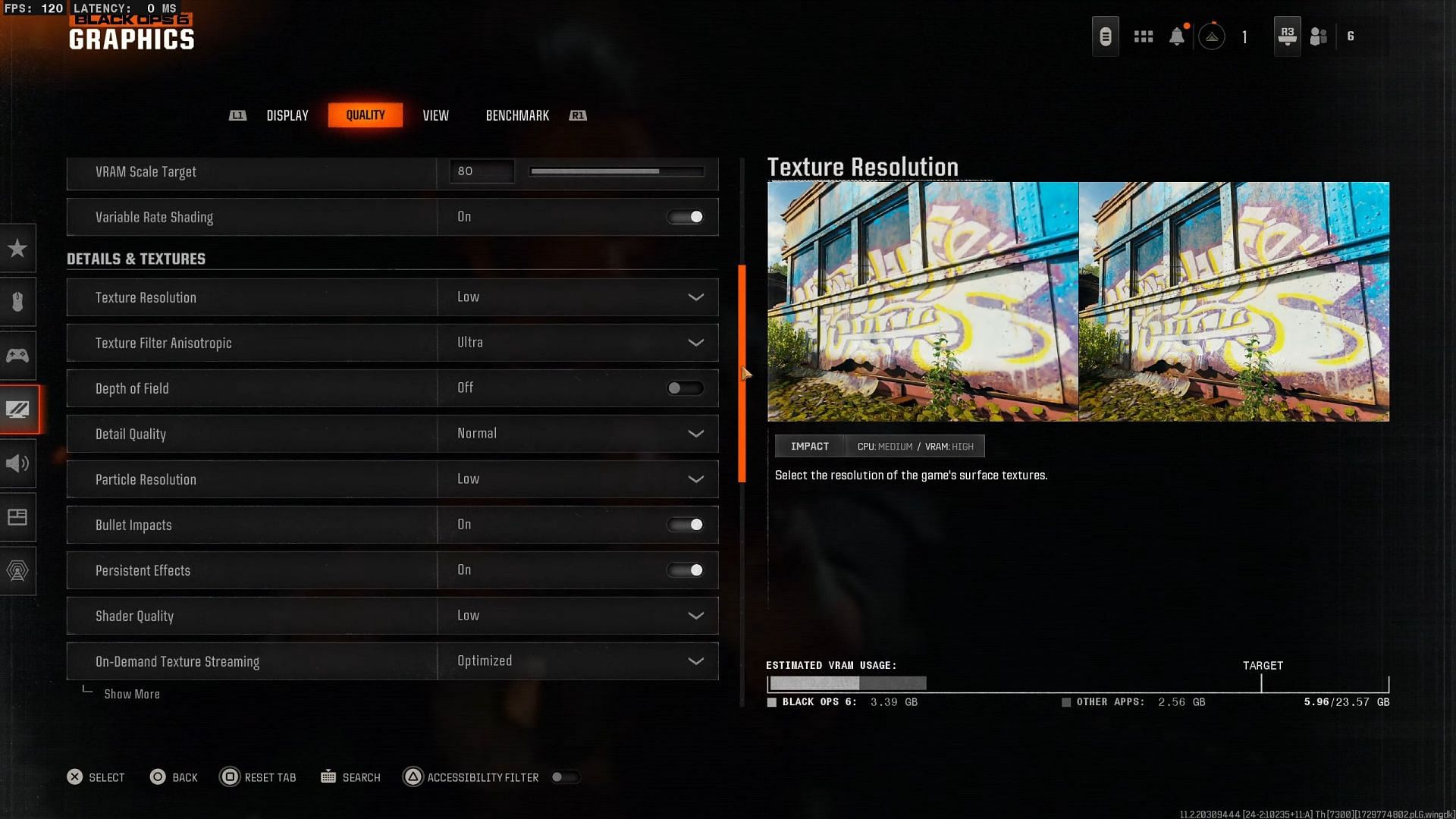The height and width of the screenshot is (819, 1456).
Task: Select the list/menu sidebar icon
Action: (x=18, y=517)
